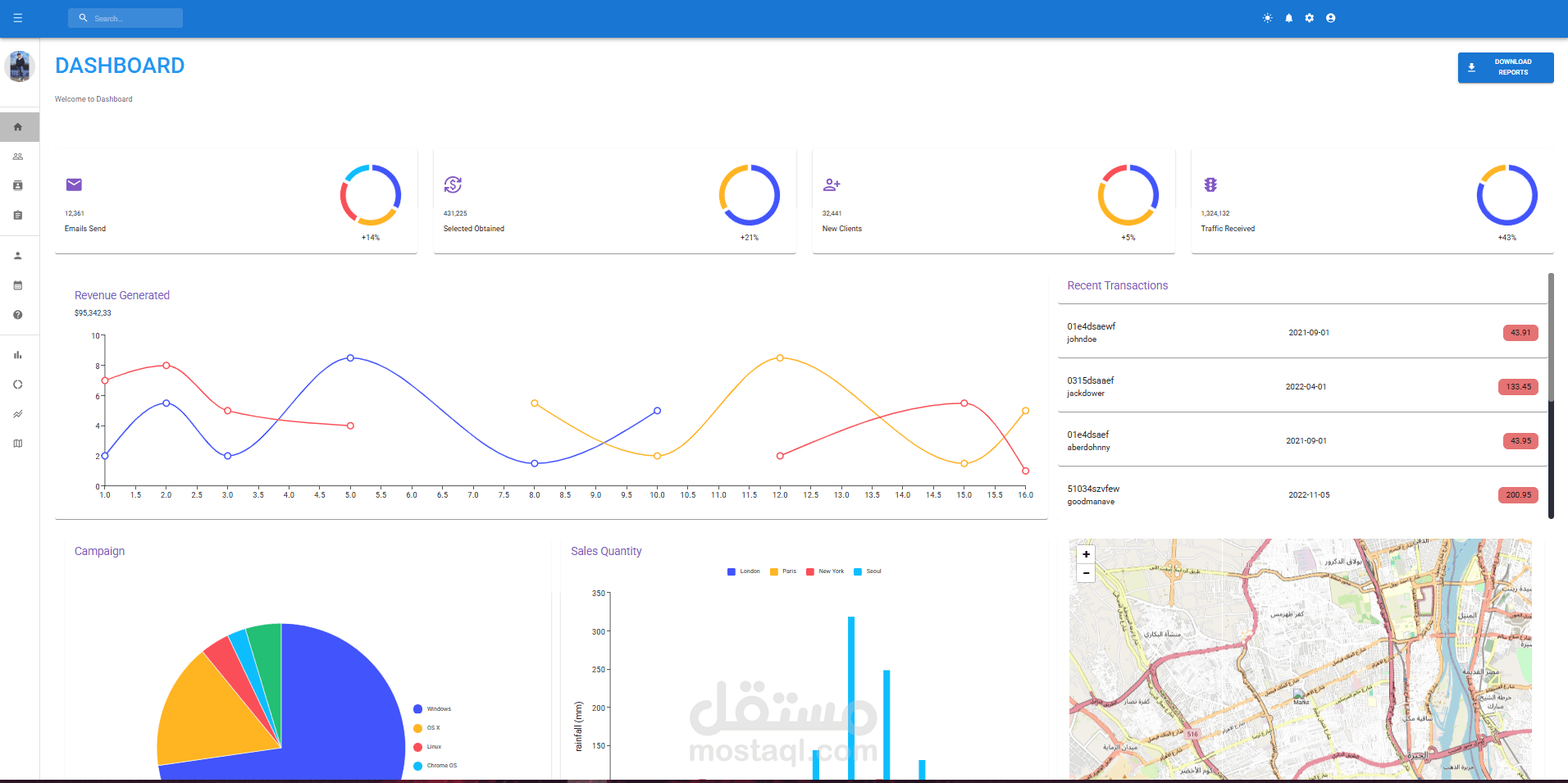This screenshot has height=783, width=1568.
Task: Click the Recent Transactions heading
Action: (1117, 285)
